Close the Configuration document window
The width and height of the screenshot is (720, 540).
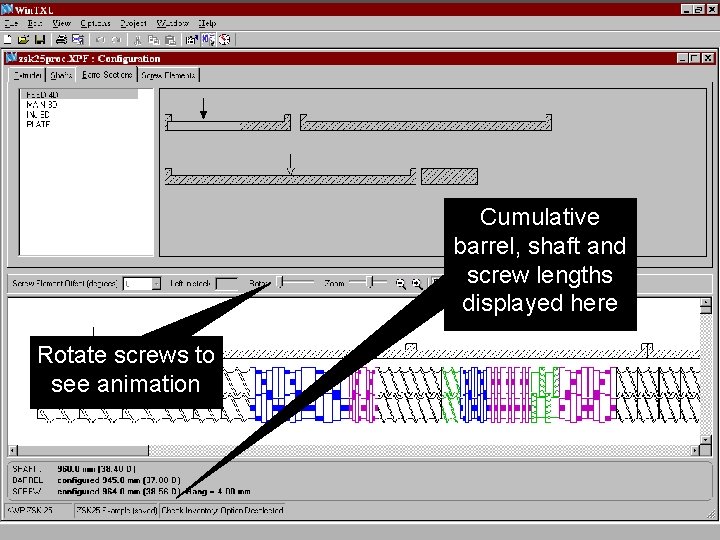coord(708,58)
